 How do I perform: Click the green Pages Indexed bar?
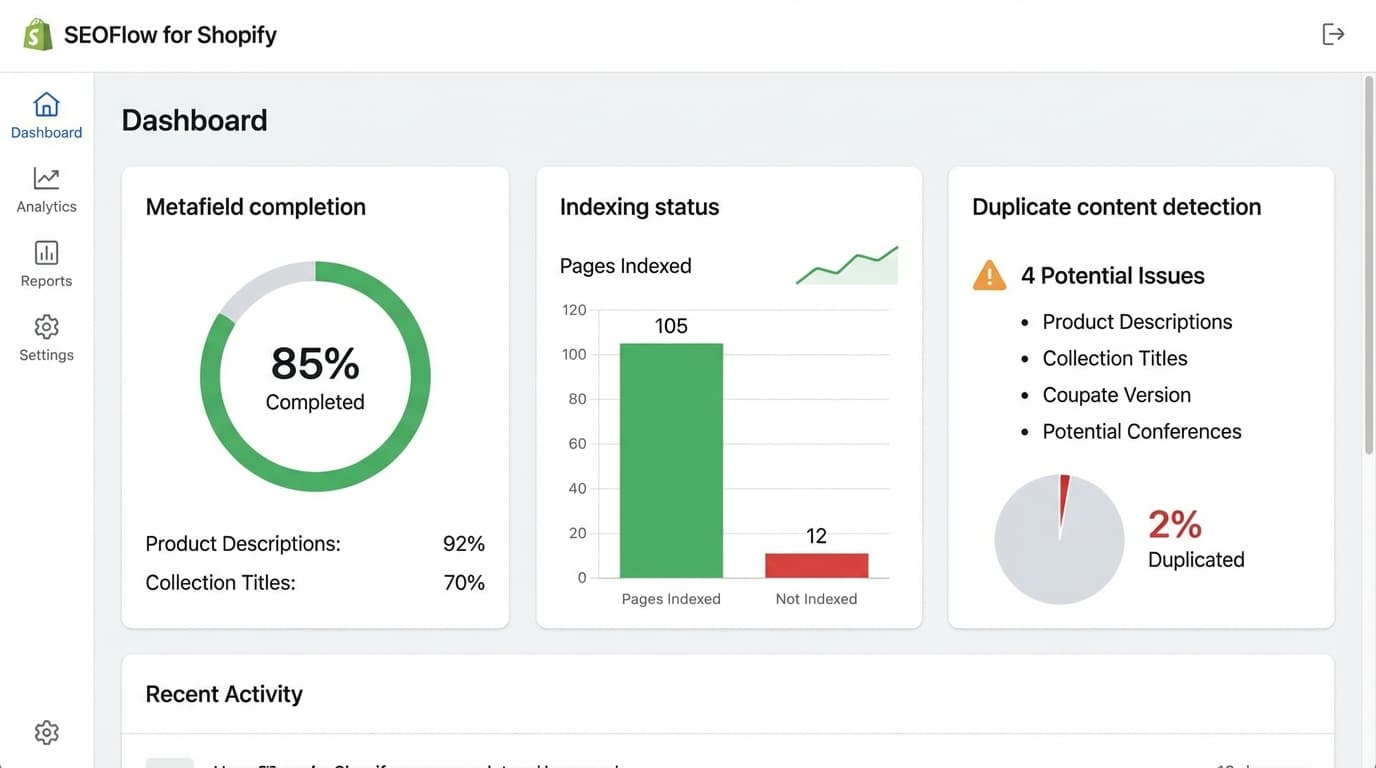pos(671,460)
